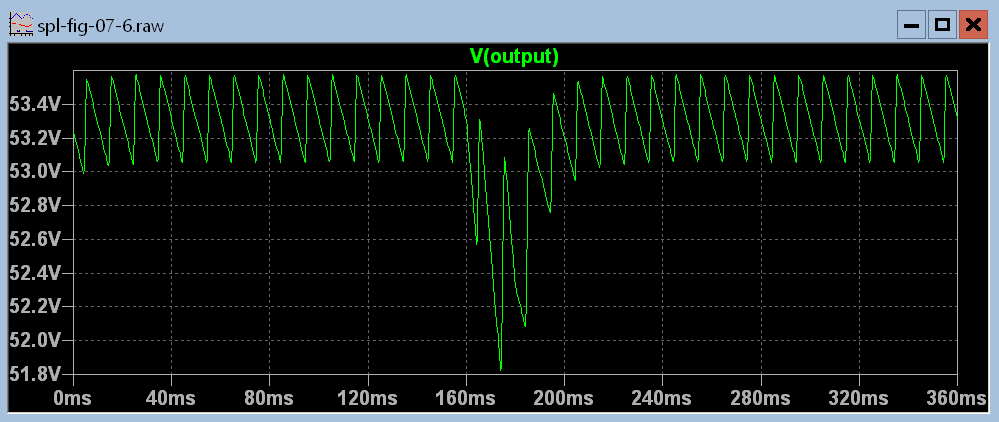The width and height of the screenshot is (999, 422).
Task: Click the 52.0V vertical axis label
Action: click(35, 340)
